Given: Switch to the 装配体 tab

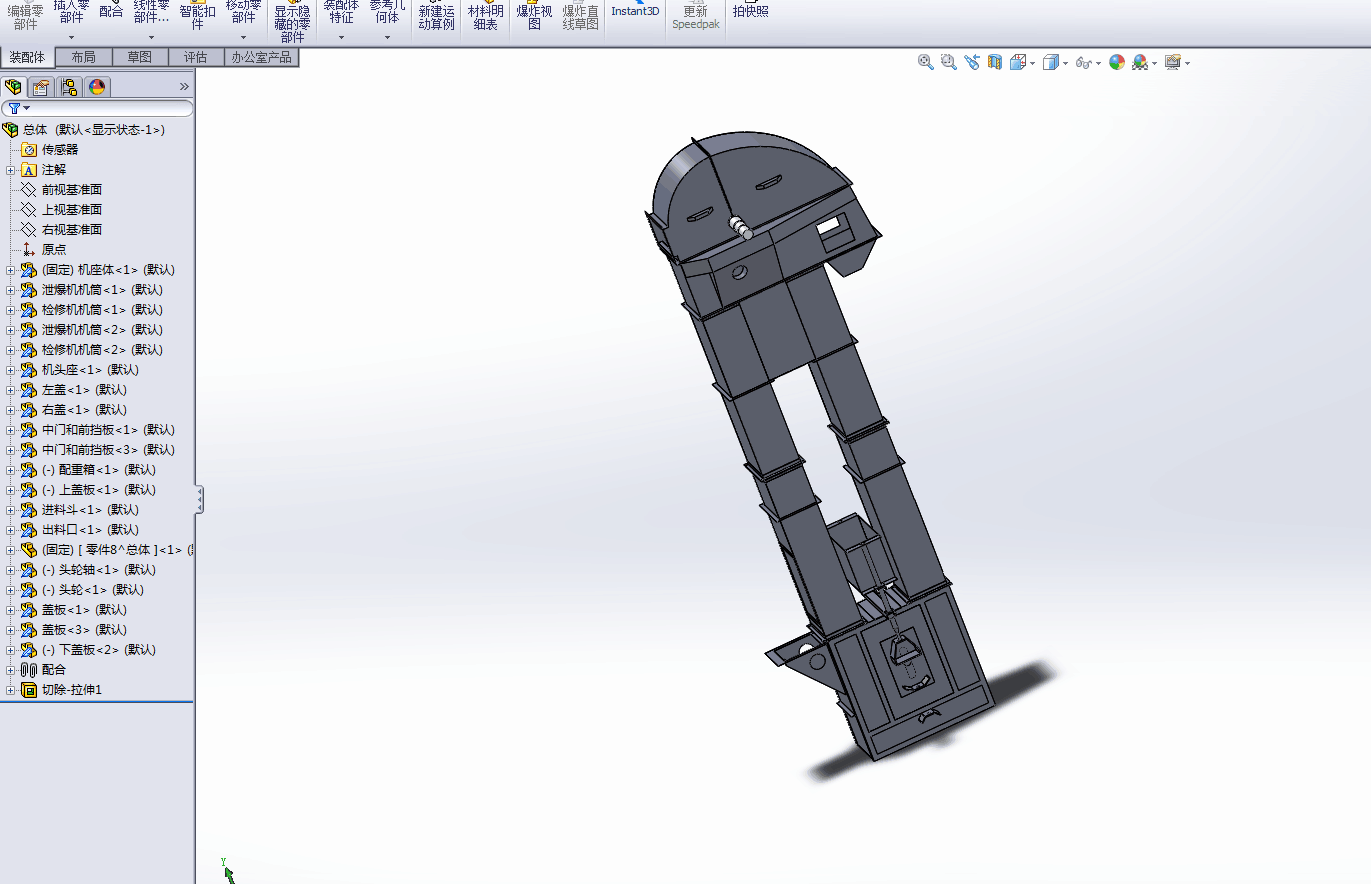Looking at the screenshot, I should tap(28, 57).
